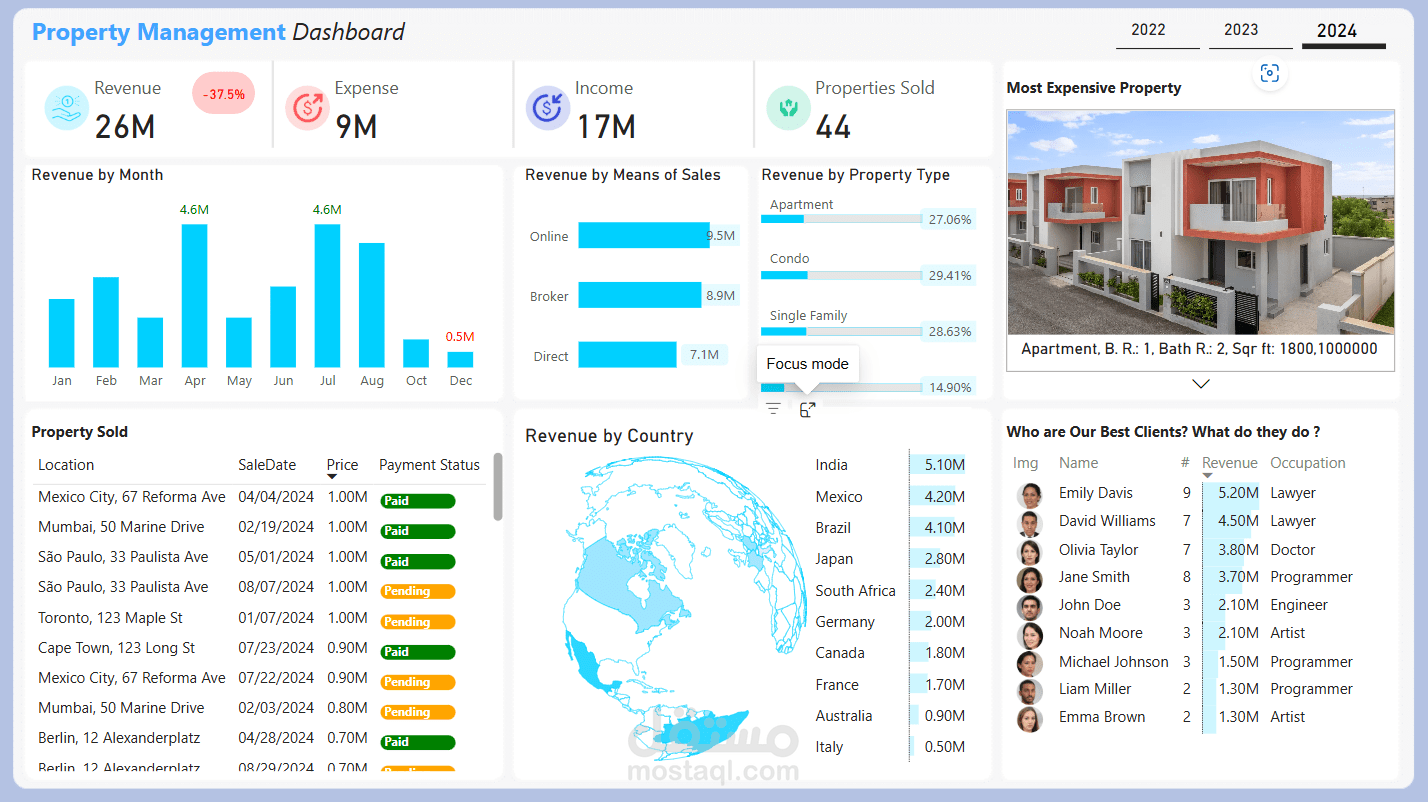Click Jane Smith avatar image
This screenshot has height=802, width=1428.
tap(1029, 579)
